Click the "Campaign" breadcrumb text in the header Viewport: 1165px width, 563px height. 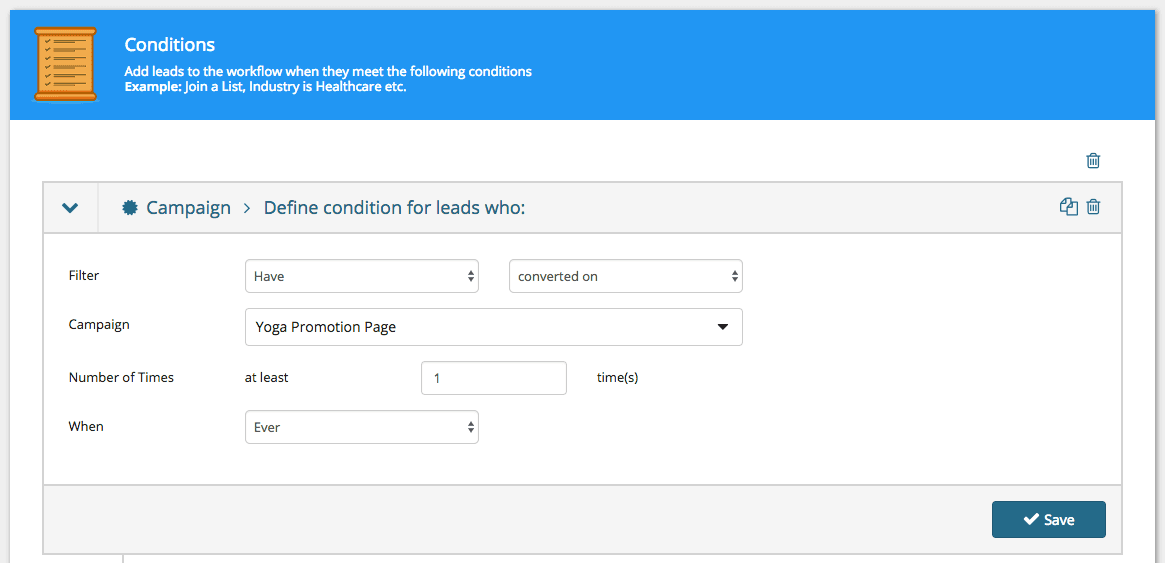coord(188,208)
